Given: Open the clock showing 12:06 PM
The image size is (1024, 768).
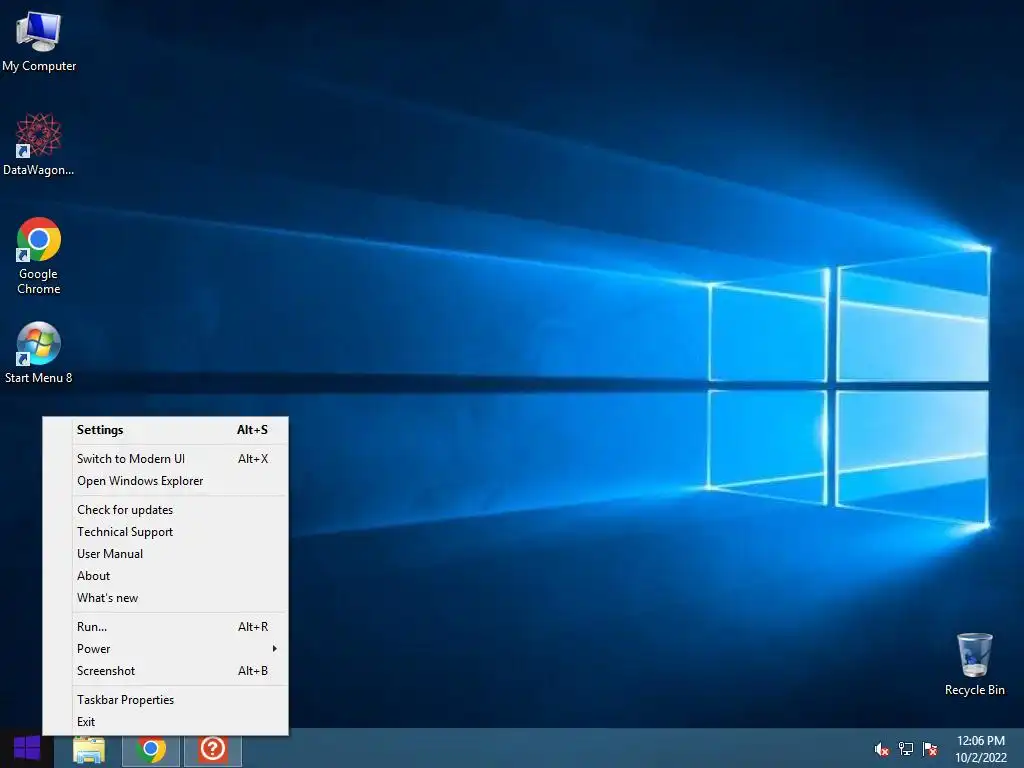Looking at the screenshot, I should coord(981,749).
